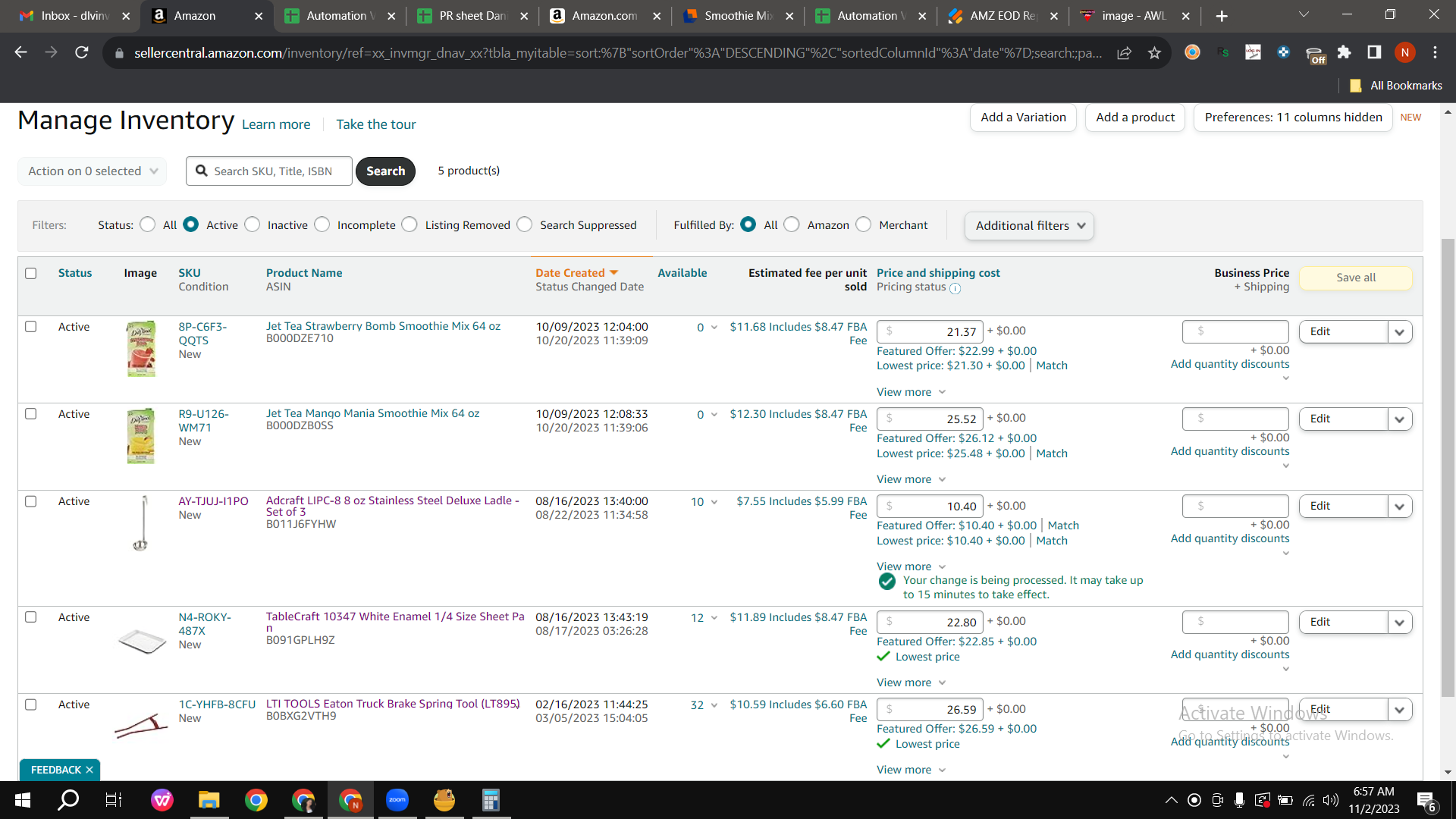
Task: Expand the Additional filters dropdown
Action: pos(1029,226)
